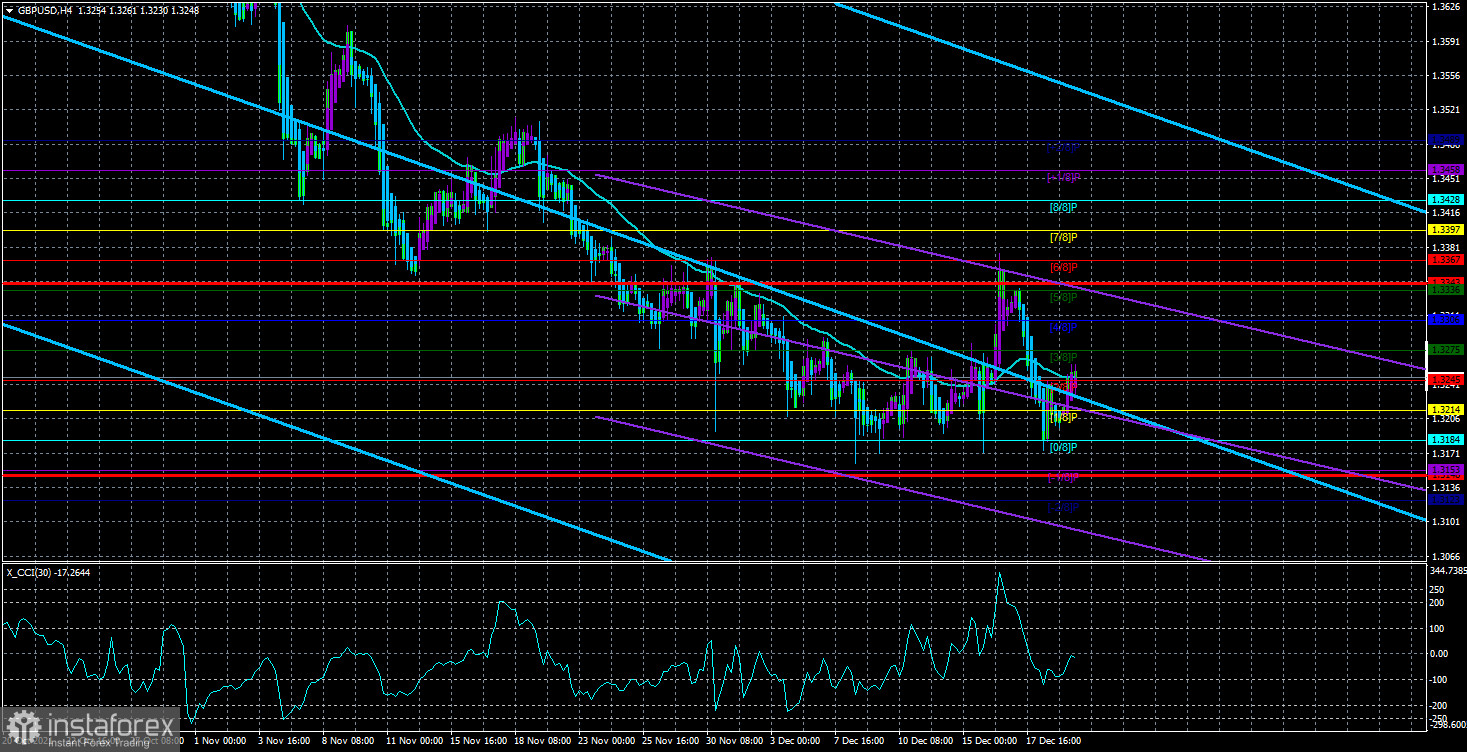This screenshot has height=752, width=1467.
Task: Select the 1.3521 value on price axis
Action: (1447, 110)
